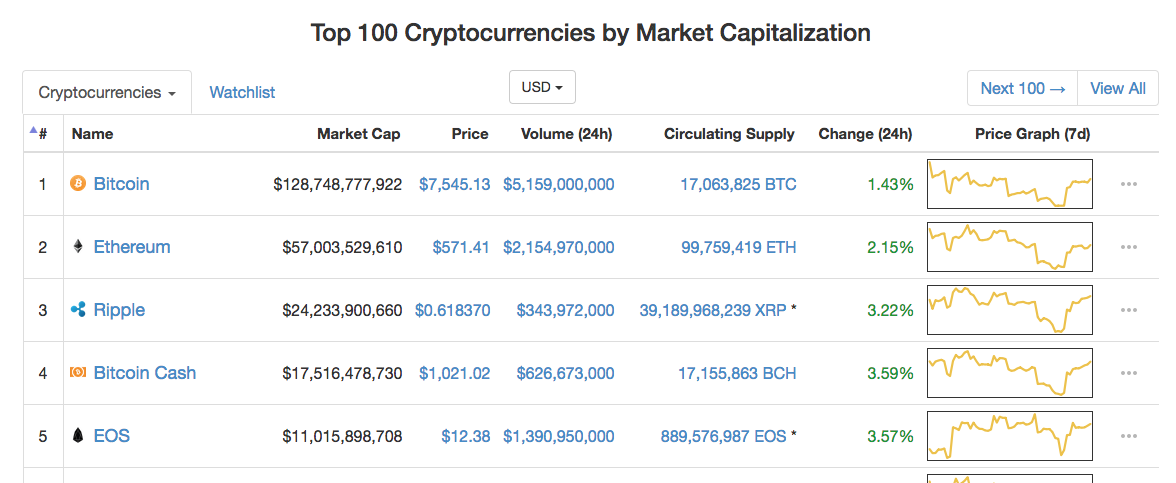Open the three-dot menu for EOS row

click(1129, 436)
